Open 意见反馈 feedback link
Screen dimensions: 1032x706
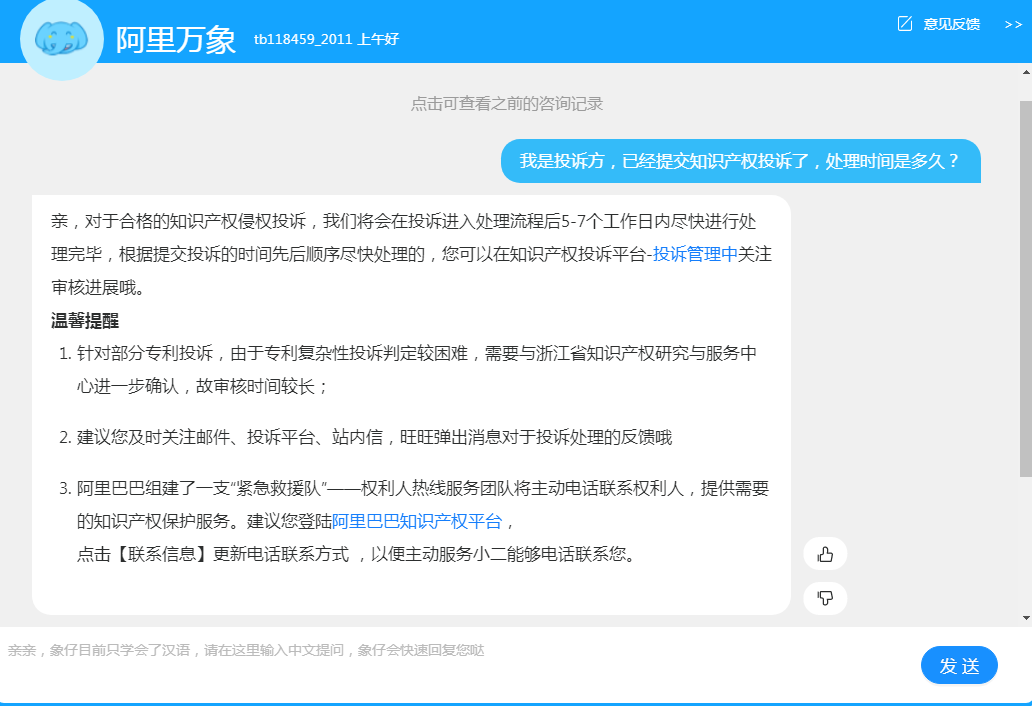[952, 24]
